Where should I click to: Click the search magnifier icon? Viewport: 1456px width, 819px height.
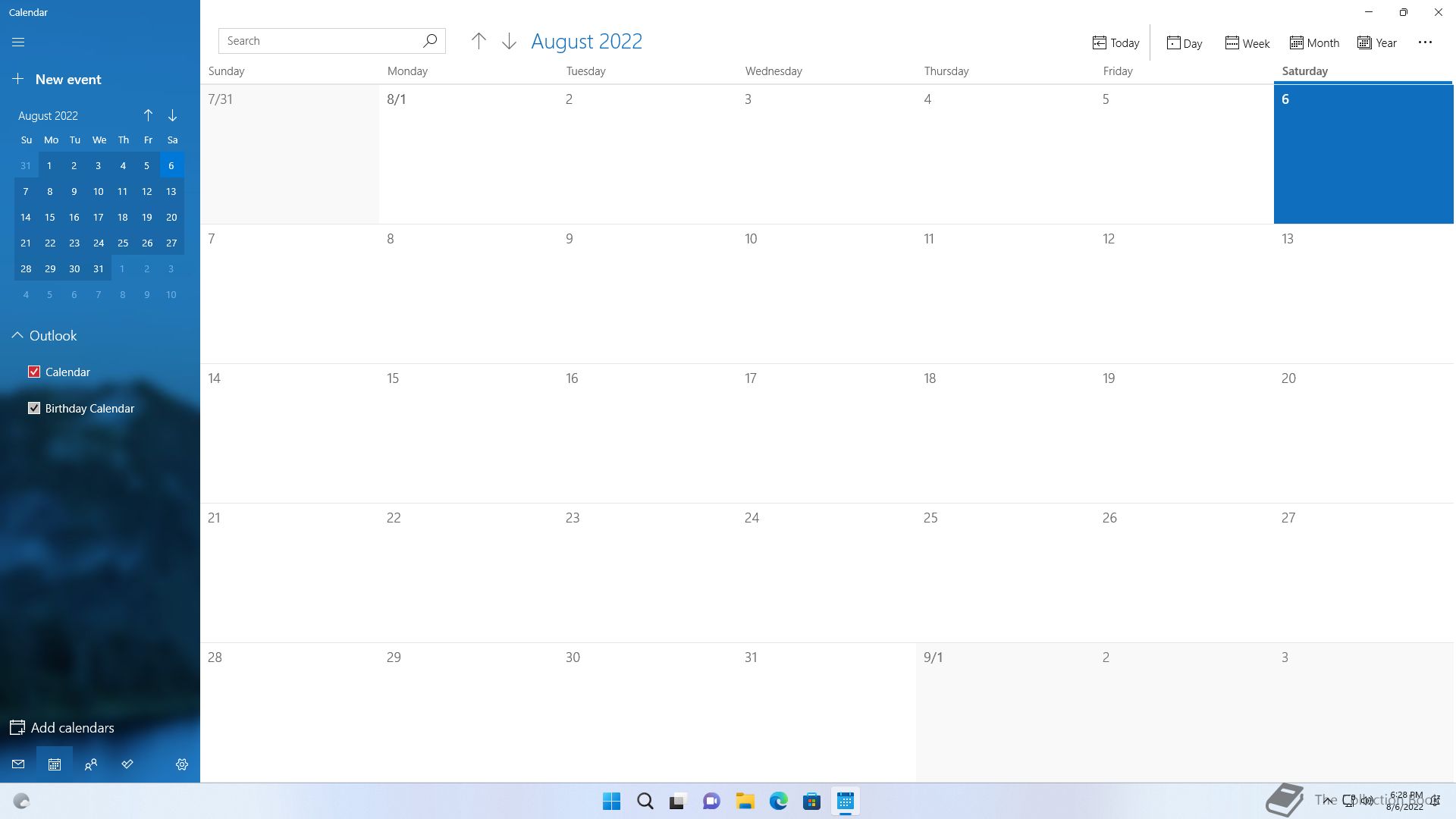point(430,41)
